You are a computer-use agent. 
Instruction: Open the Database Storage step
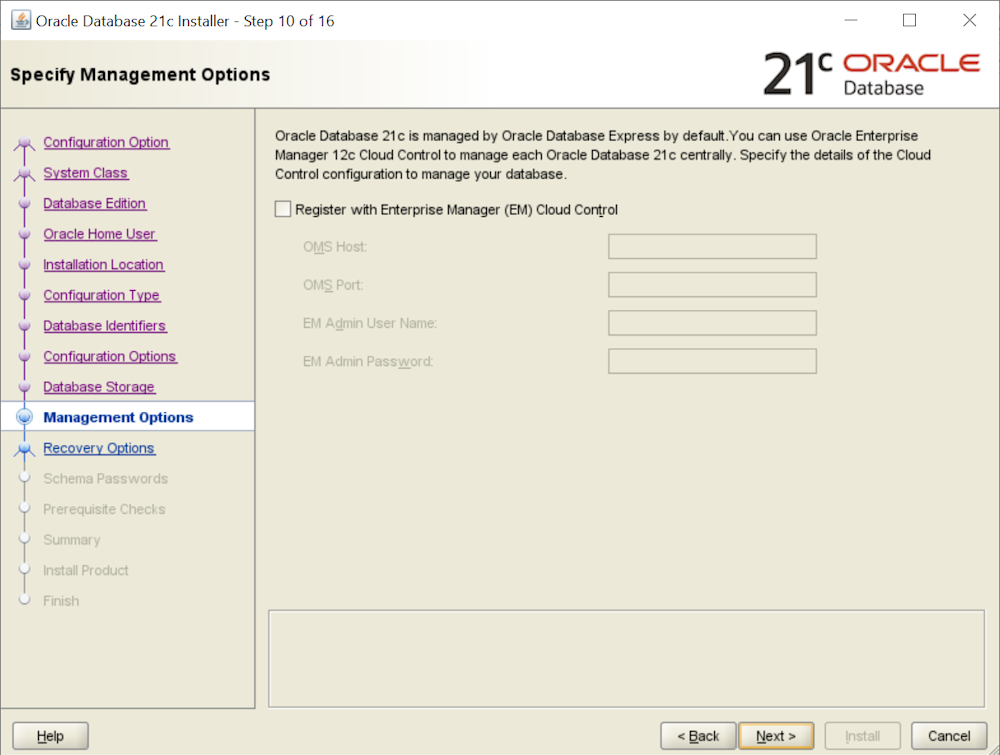pyautogui.click(x=99, y=387)
